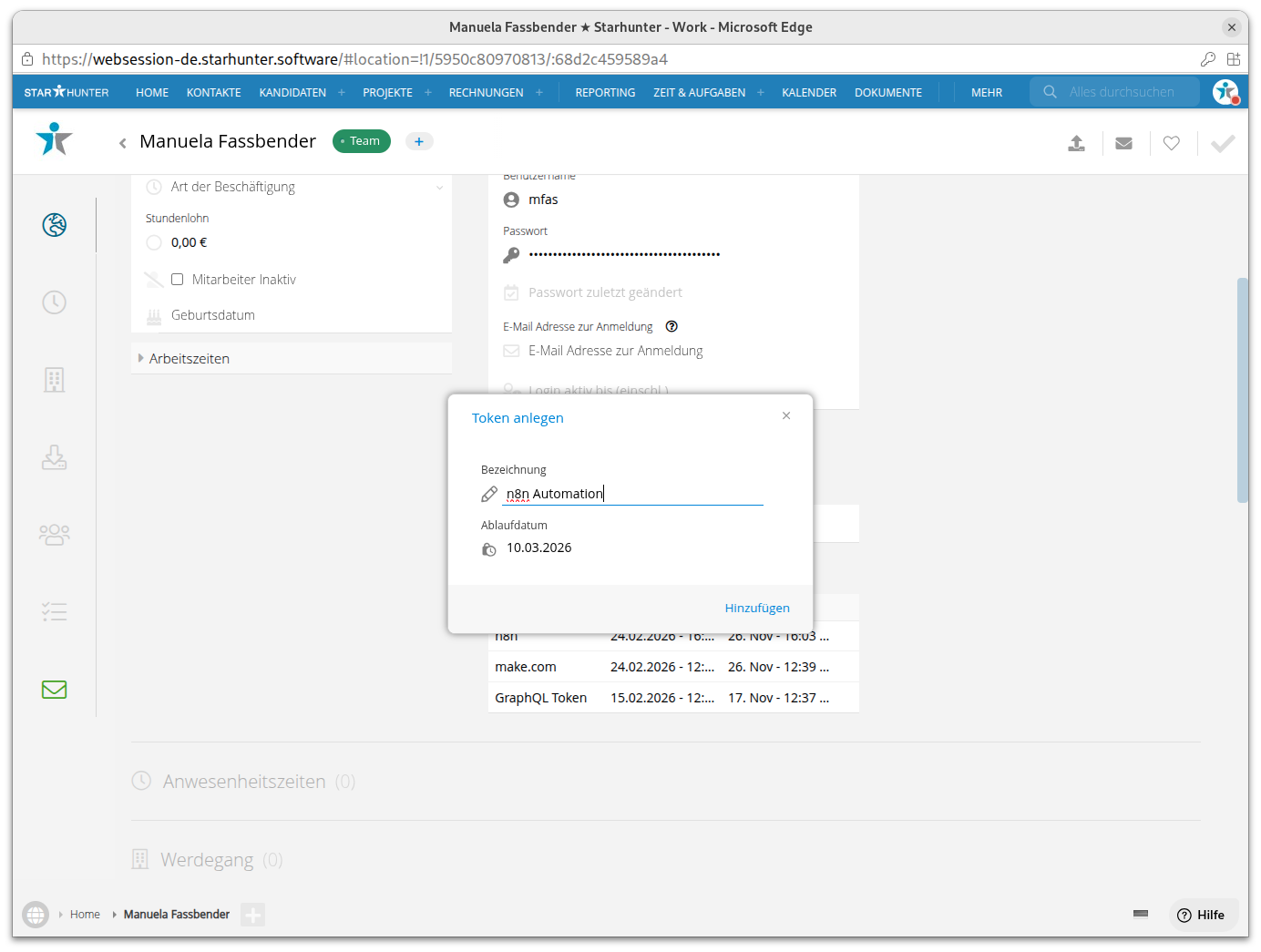Expand the Werdegang section
This screenshot has width=1261, height=952.
click(x=208, y=860)
